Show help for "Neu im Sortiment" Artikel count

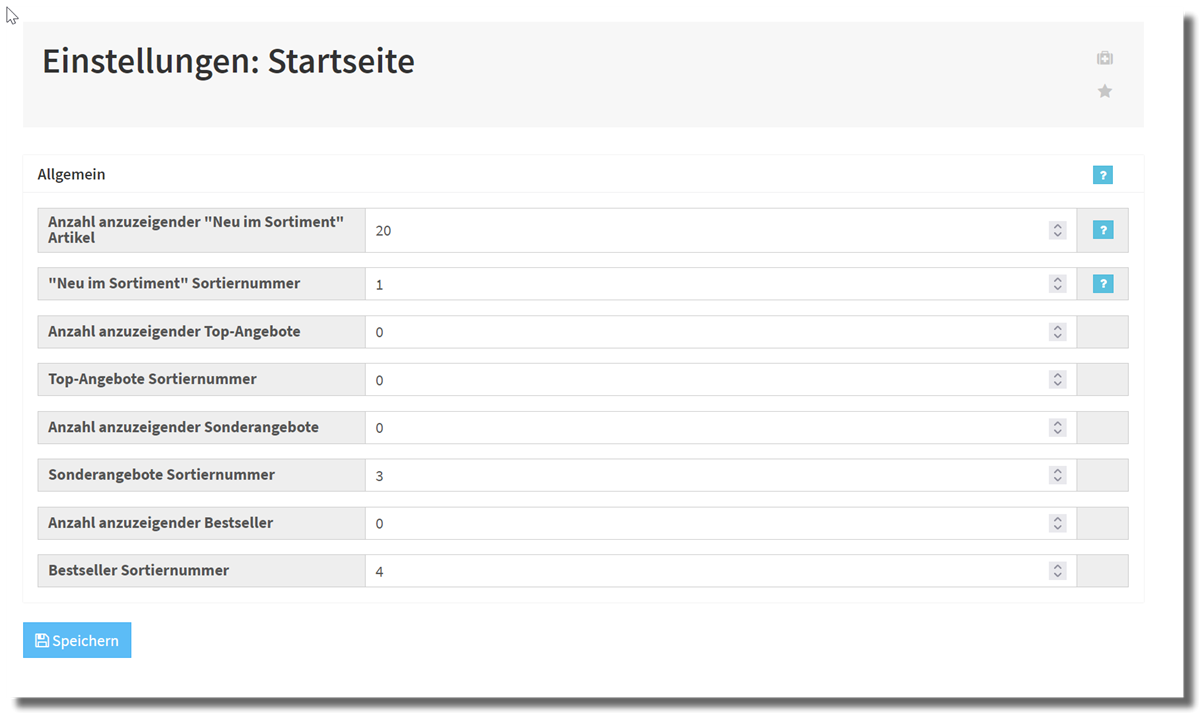coord(1102,230)
